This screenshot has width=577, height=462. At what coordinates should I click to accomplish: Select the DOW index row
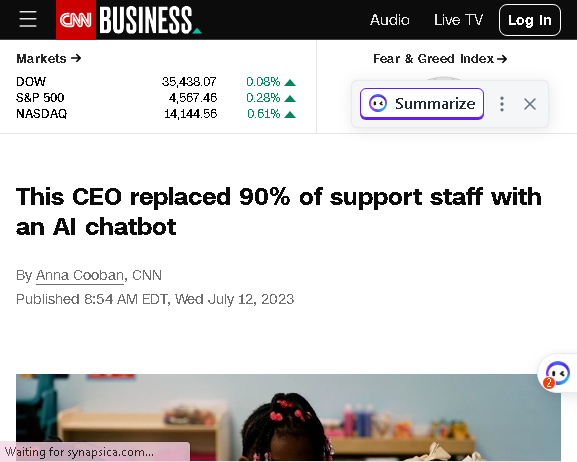156,82
